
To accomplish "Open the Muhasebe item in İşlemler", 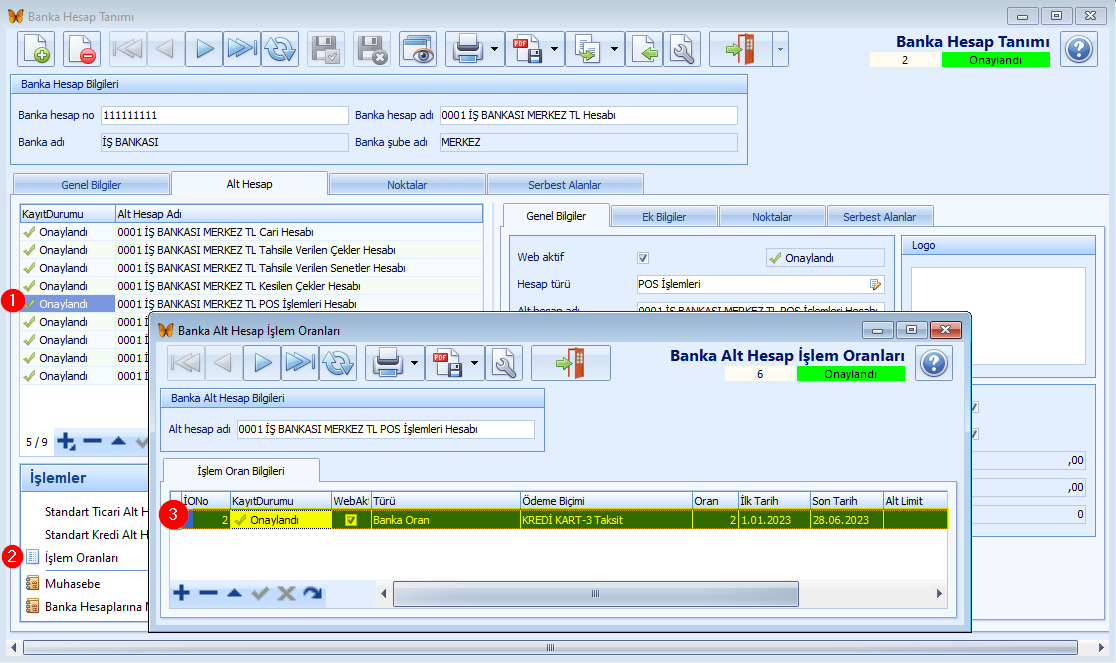I will click(72, 583).
